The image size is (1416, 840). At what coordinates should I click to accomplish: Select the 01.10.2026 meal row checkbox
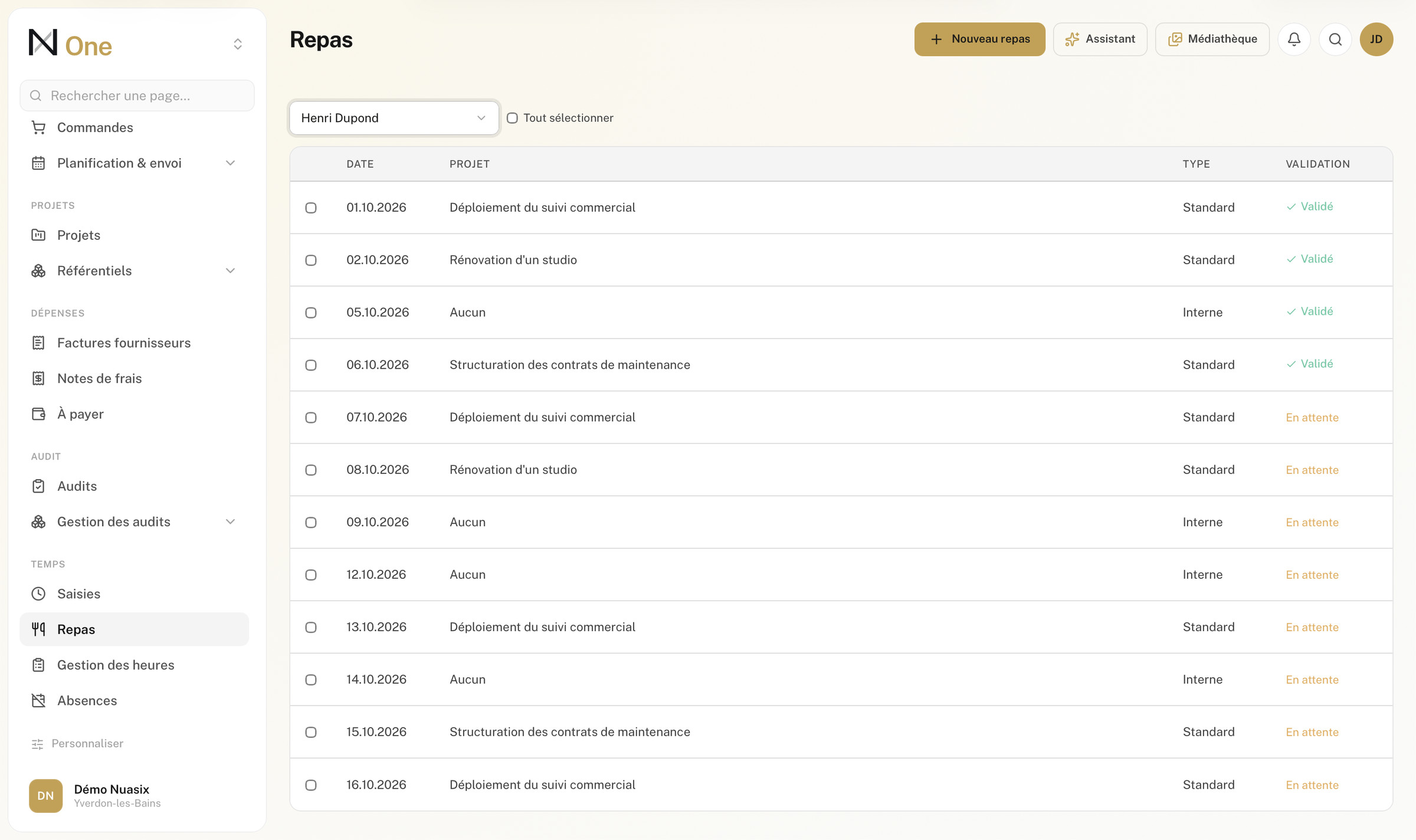311,208
